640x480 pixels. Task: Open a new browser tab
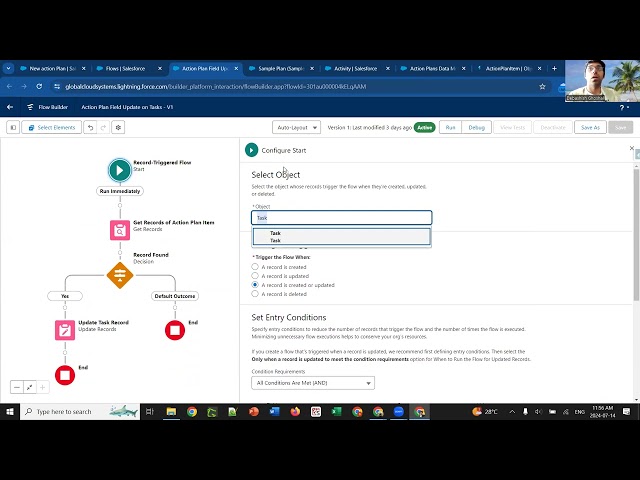pyautogui.click(x=554, y=69)
